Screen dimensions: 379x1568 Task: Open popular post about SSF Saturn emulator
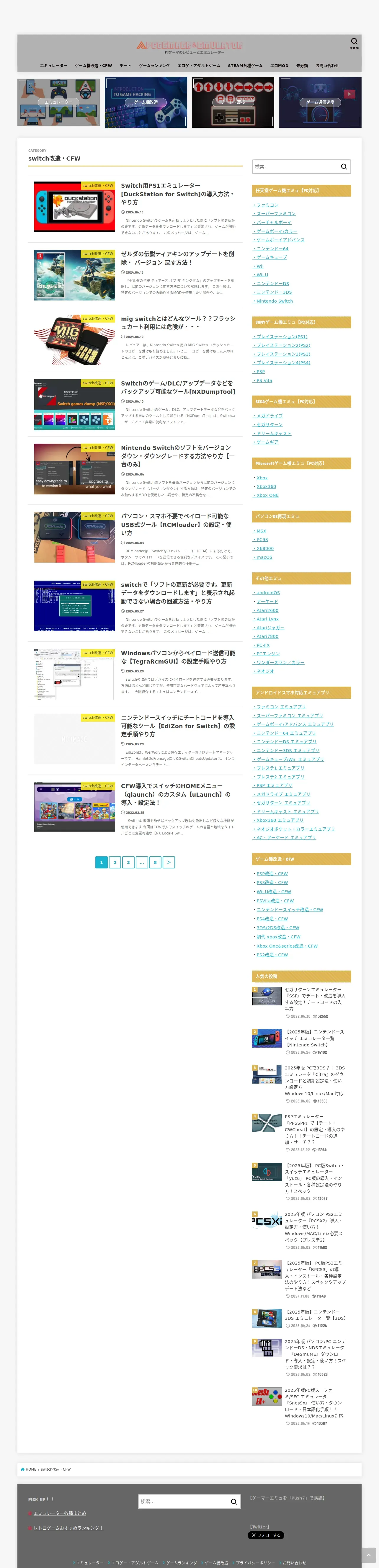[x=315, y=999]
